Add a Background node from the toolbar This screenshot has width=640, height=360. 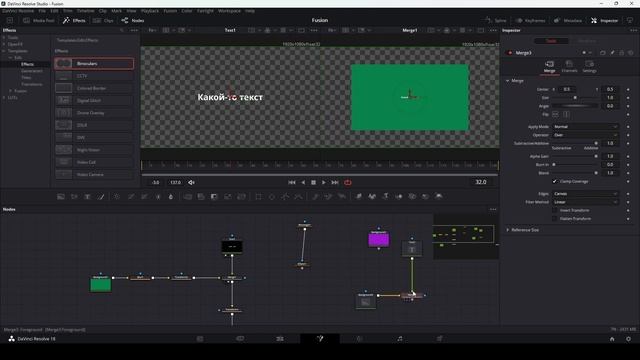(61, 197)
